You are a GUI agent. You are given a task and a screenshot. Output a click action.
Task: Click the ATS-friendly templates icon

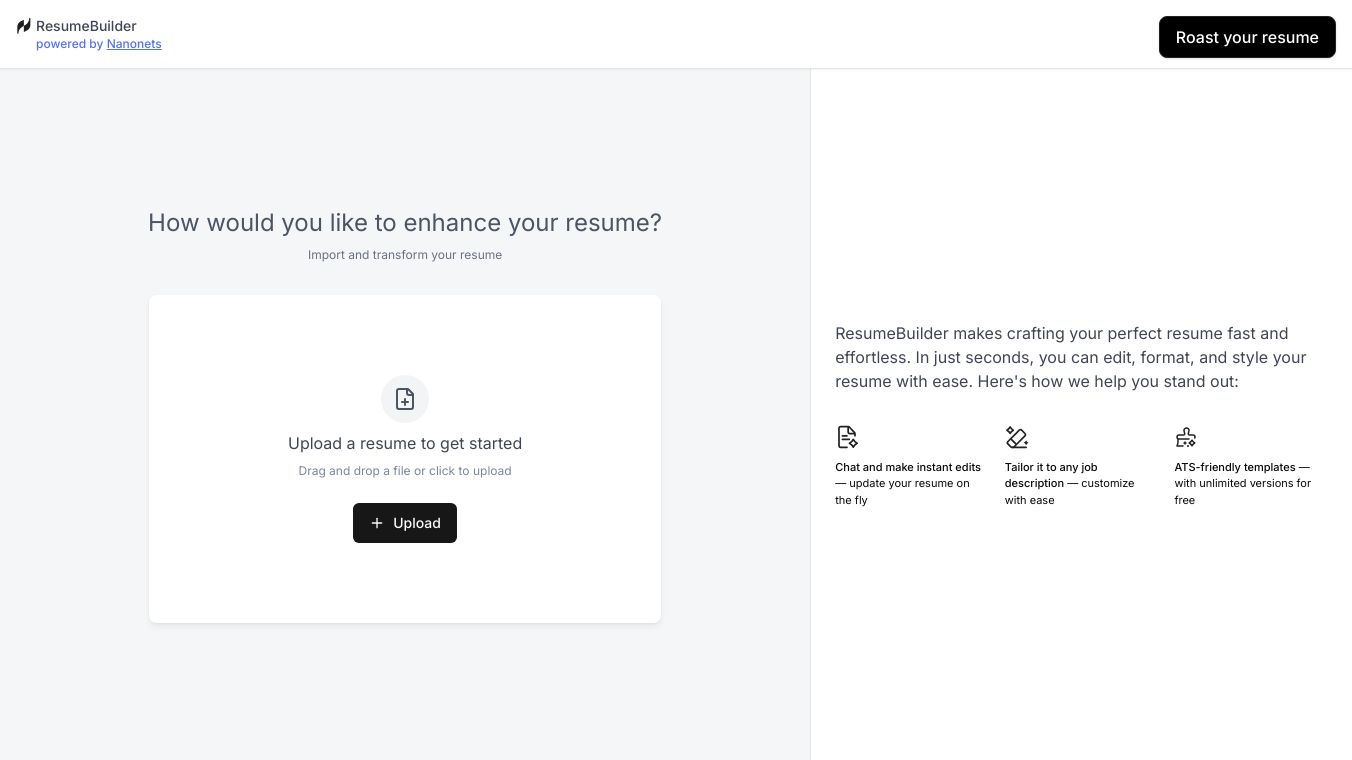point(1186,437)
